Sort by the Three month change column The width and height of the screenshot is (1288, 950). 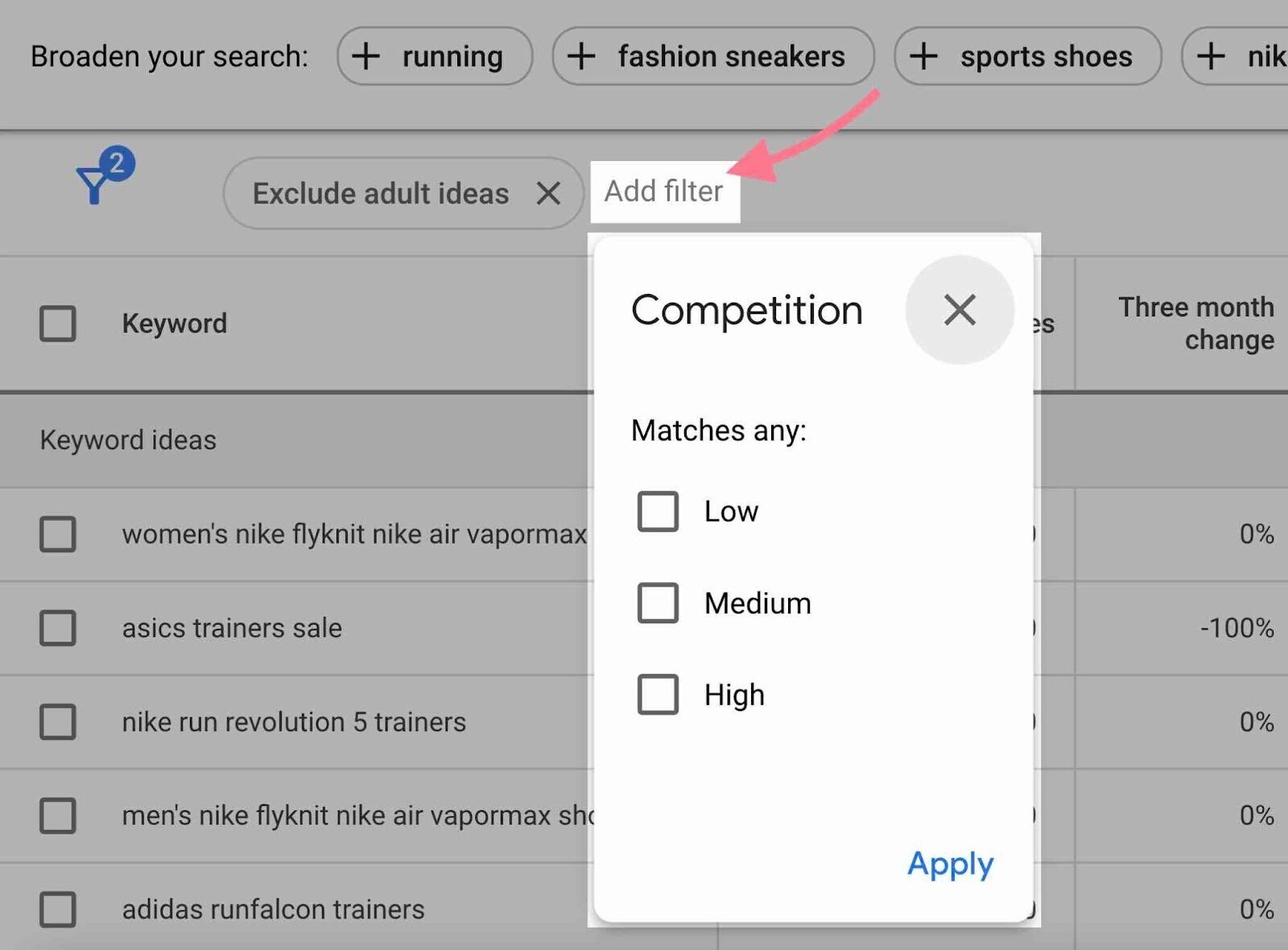point(1195,323)
